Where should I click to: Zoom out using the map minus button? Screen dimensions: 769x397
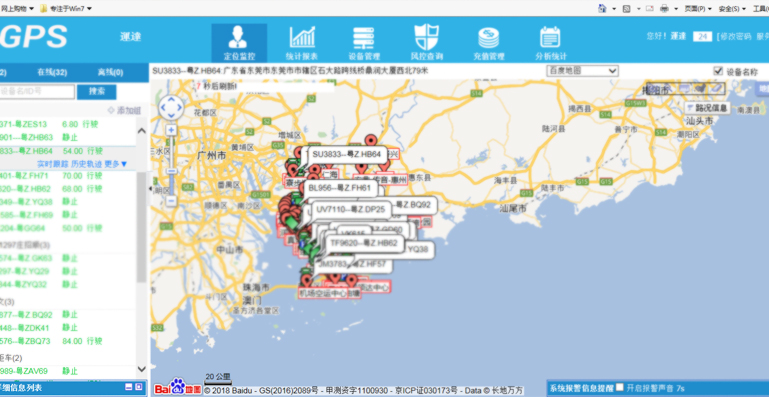pyautogui.click(x=171, y=201)
